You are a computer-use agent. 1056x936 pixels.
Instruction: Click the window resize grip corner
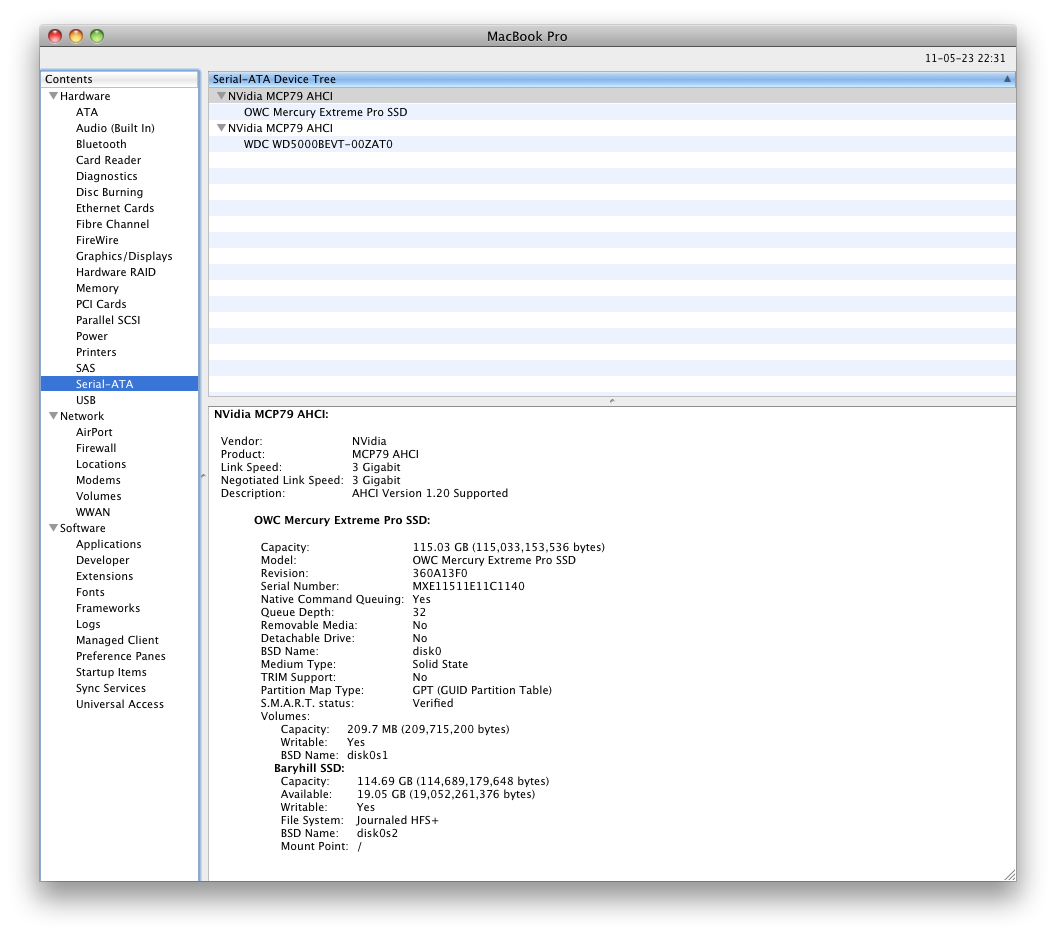pyautogui.click(x=1010, y=875)
